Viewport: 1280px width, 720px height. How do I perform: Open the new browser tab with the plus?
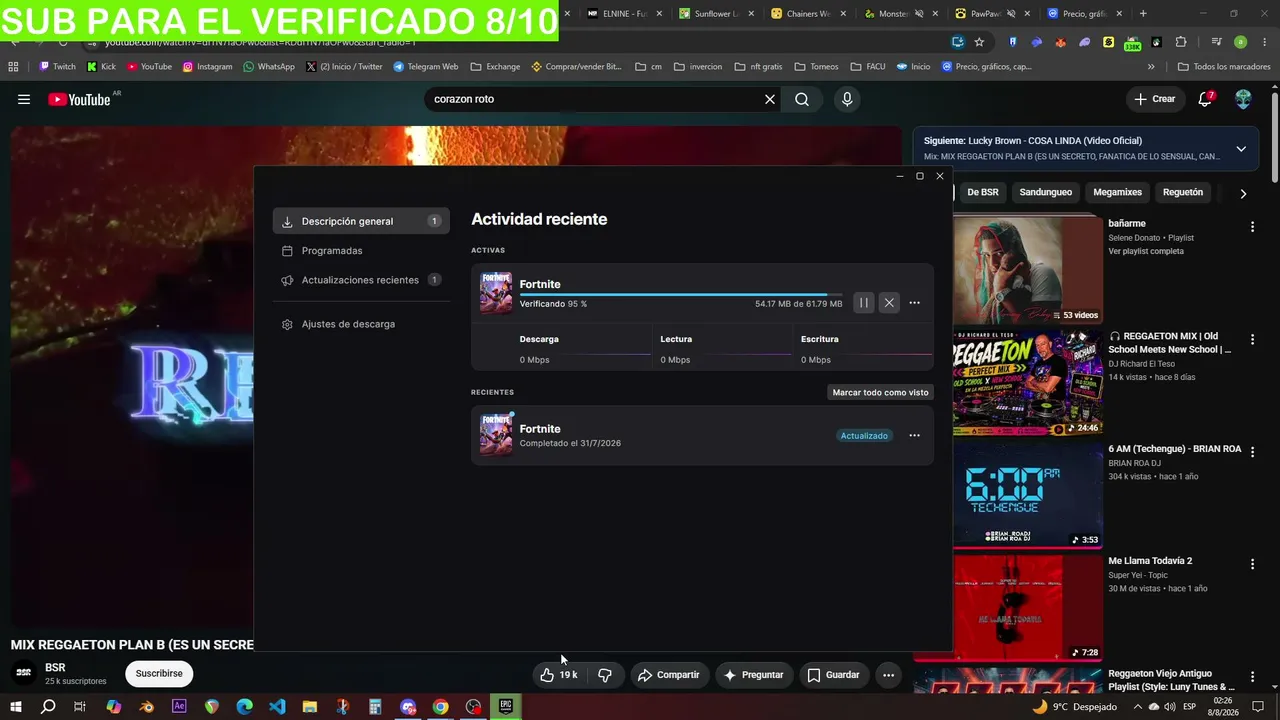(x=1143, y=14)
